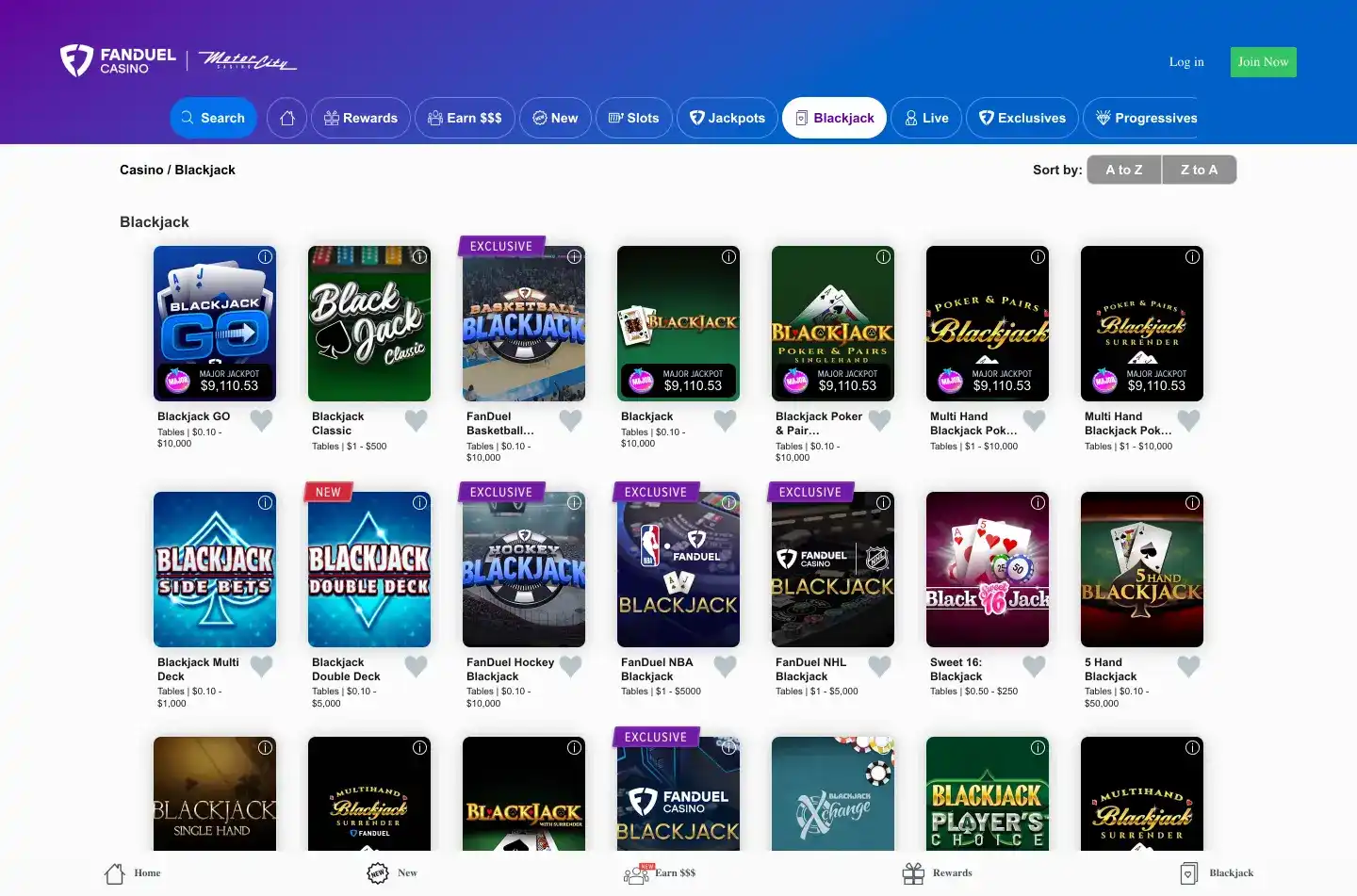Open the Blackjack Xchange thumbnail
Viewport: 1357px width, 896px height.
[x=833, y=793]
